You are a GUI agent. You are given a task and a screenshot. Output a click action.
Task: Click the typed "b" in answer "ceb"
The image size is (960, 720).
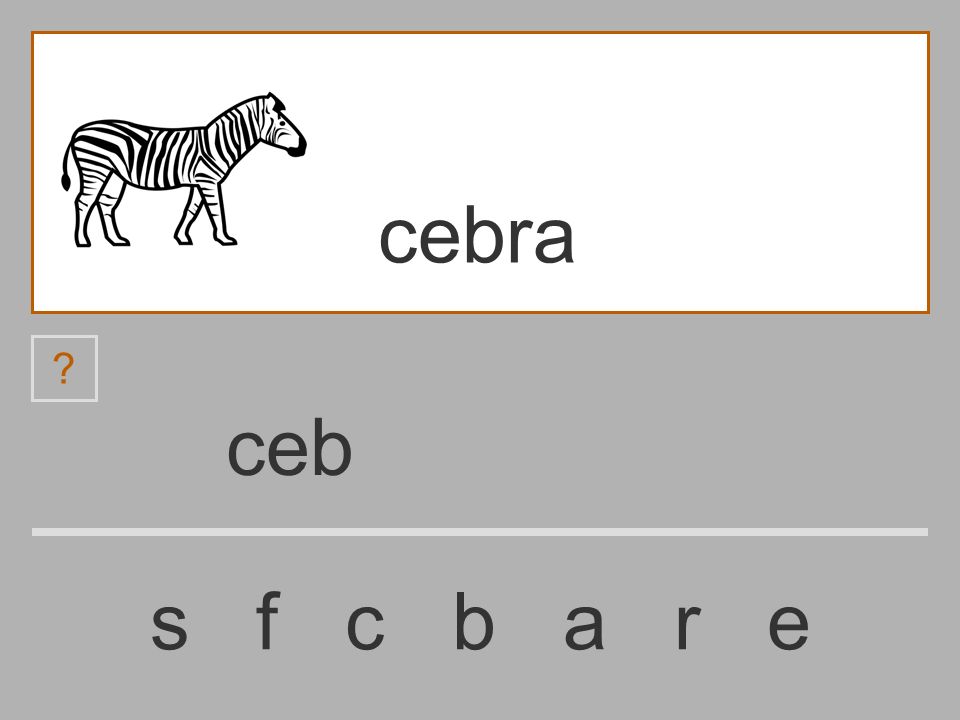pyautogui.click(x=332, y=447)
